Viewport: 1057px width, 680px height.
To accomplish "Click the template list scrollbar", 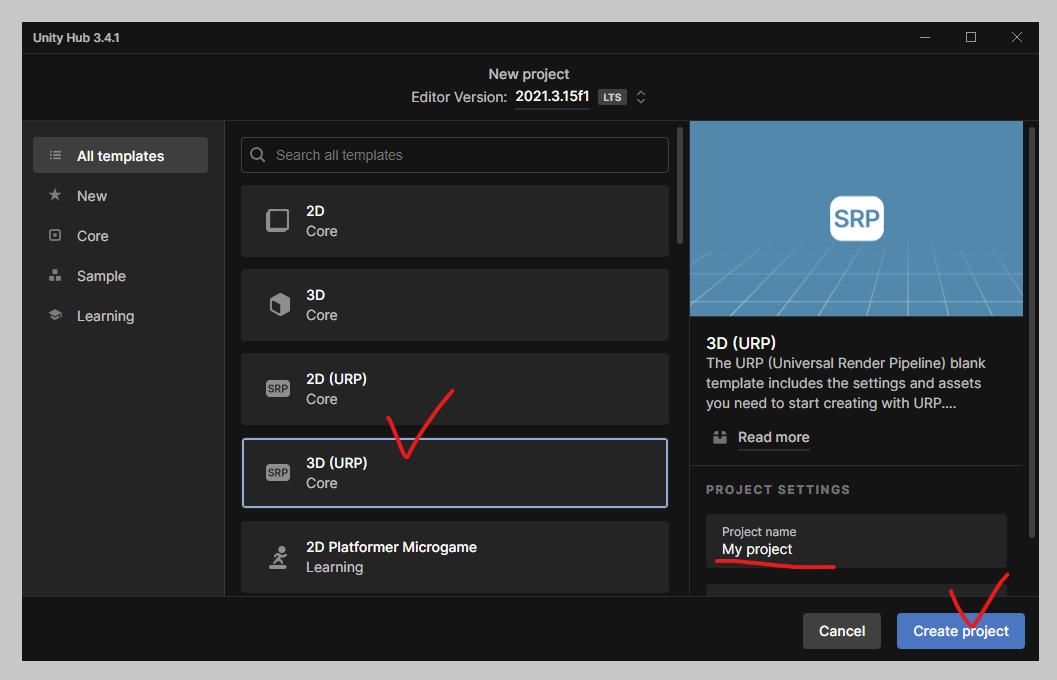I will point(680,185).
